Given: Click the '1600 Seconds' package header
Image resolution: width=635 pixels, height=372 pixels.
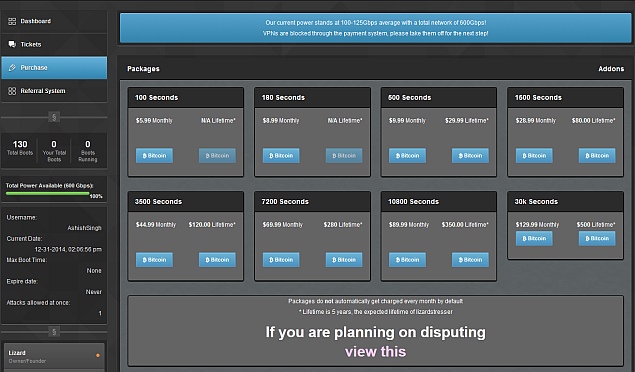Looking at the screenshot, I should click(565, 98).
